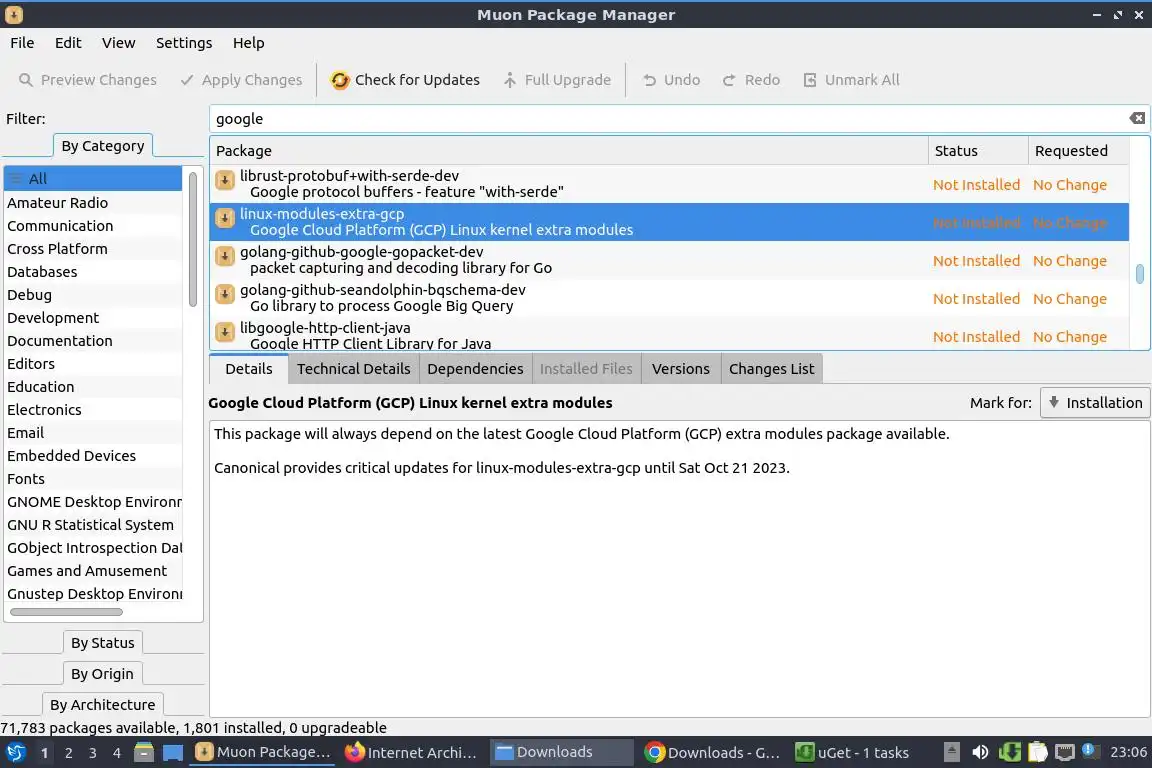Image resolution: width=1152 pixels, height=768 pixels.
Task: Click golang-github-seandolphin-bqschema-dev package icon
Action: (x=225, y=294)
